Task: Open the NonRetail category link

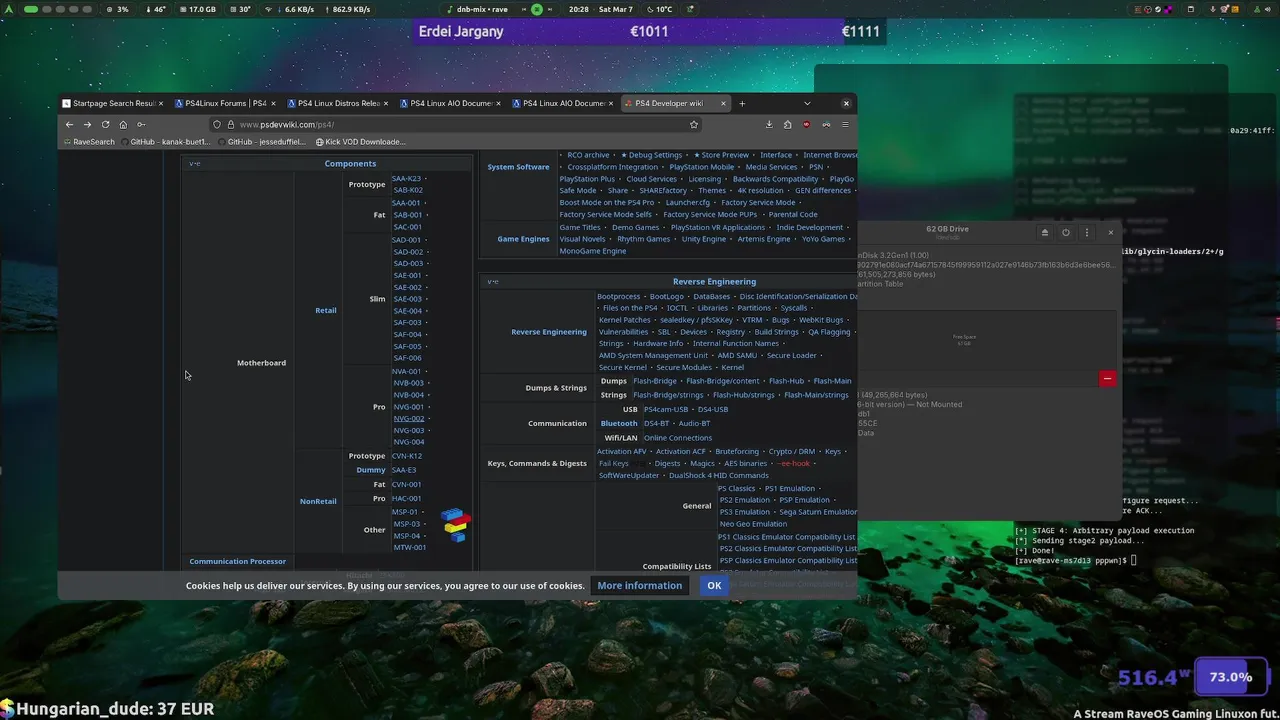Action: pyautogui.click(x=318, y=501)
